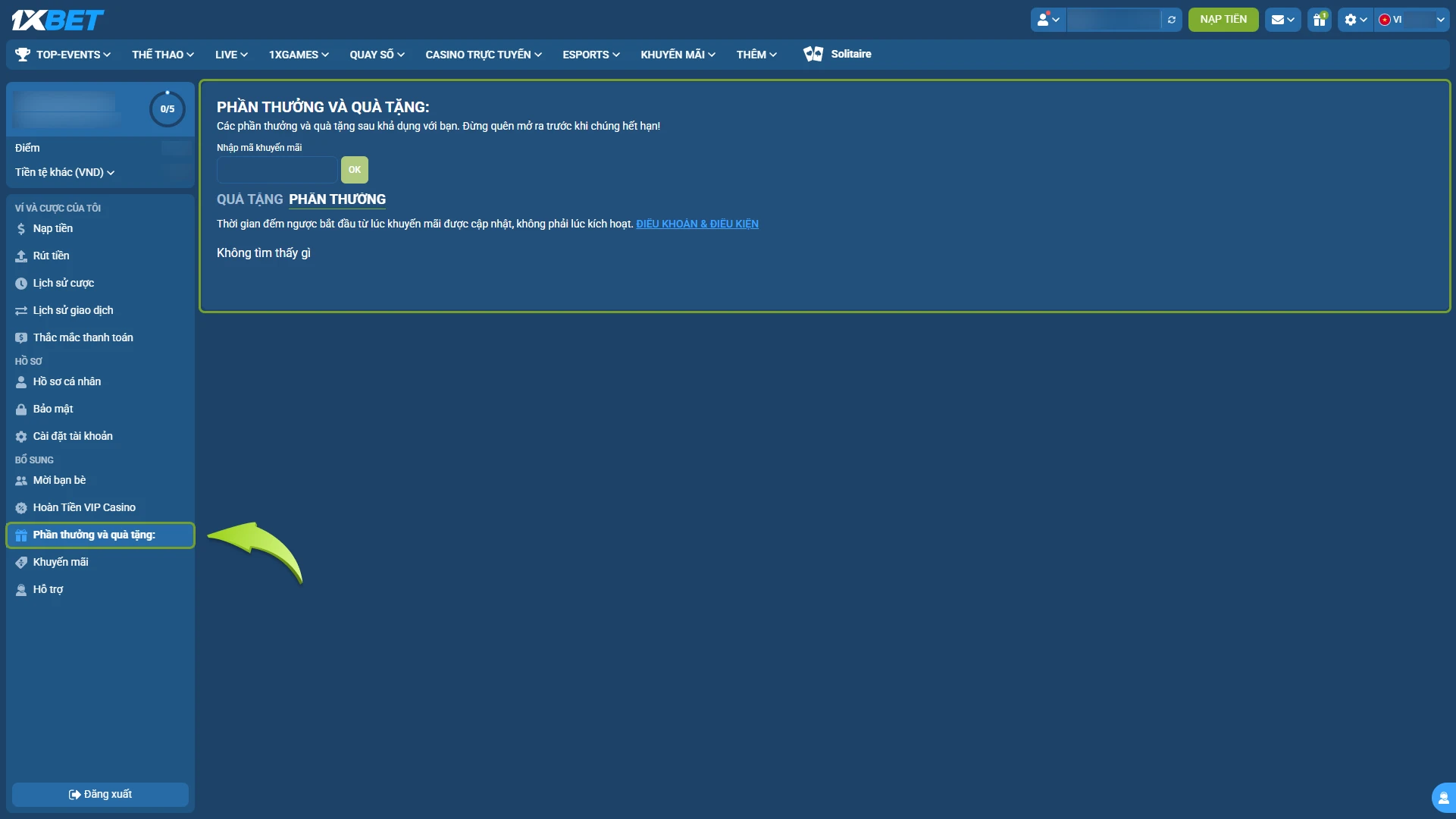
Task: Click the gear icon beside Cài đặt tài khoản
Action: coord(21,437)
